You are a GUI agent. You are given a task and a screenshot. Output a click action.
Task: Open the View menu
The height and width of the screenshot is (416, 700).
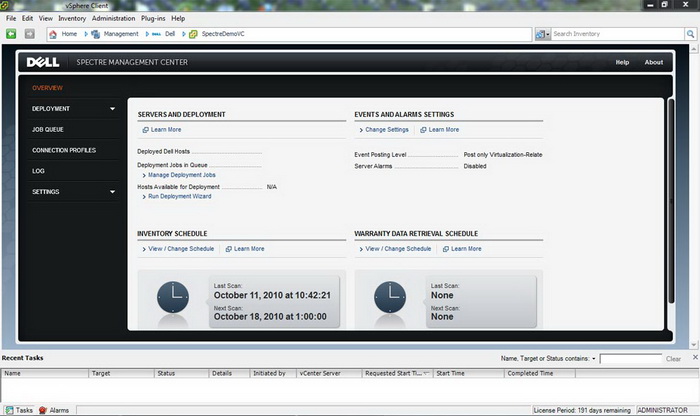[46, 18]
